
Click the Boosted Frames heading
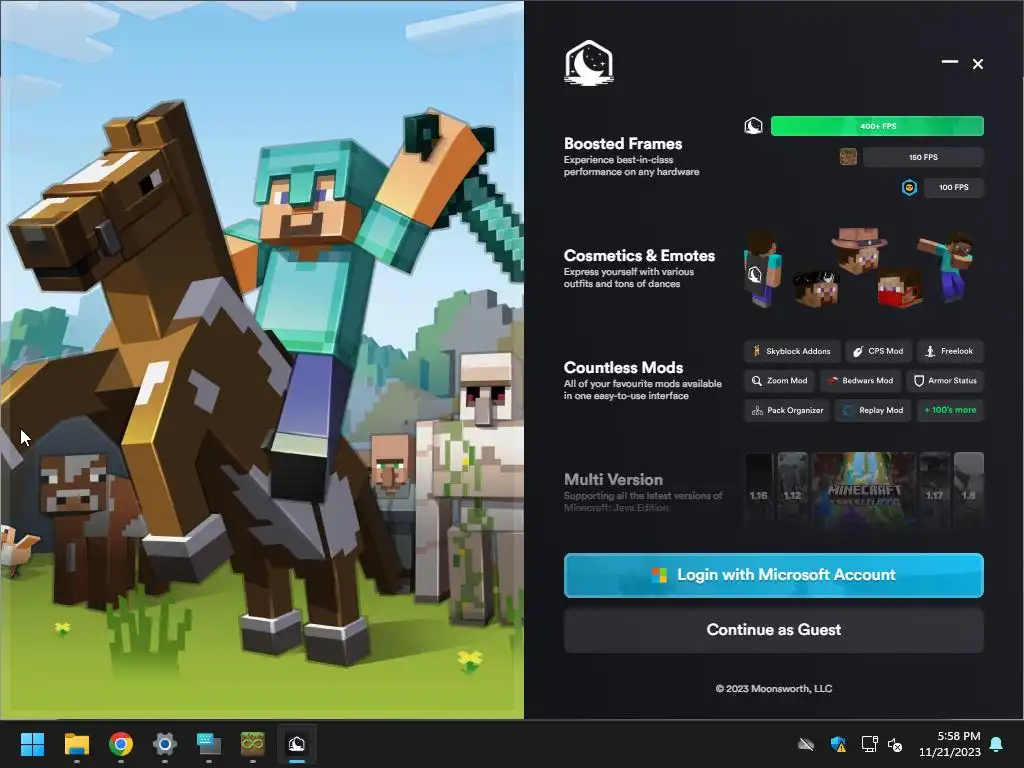(x=622, y=144)
